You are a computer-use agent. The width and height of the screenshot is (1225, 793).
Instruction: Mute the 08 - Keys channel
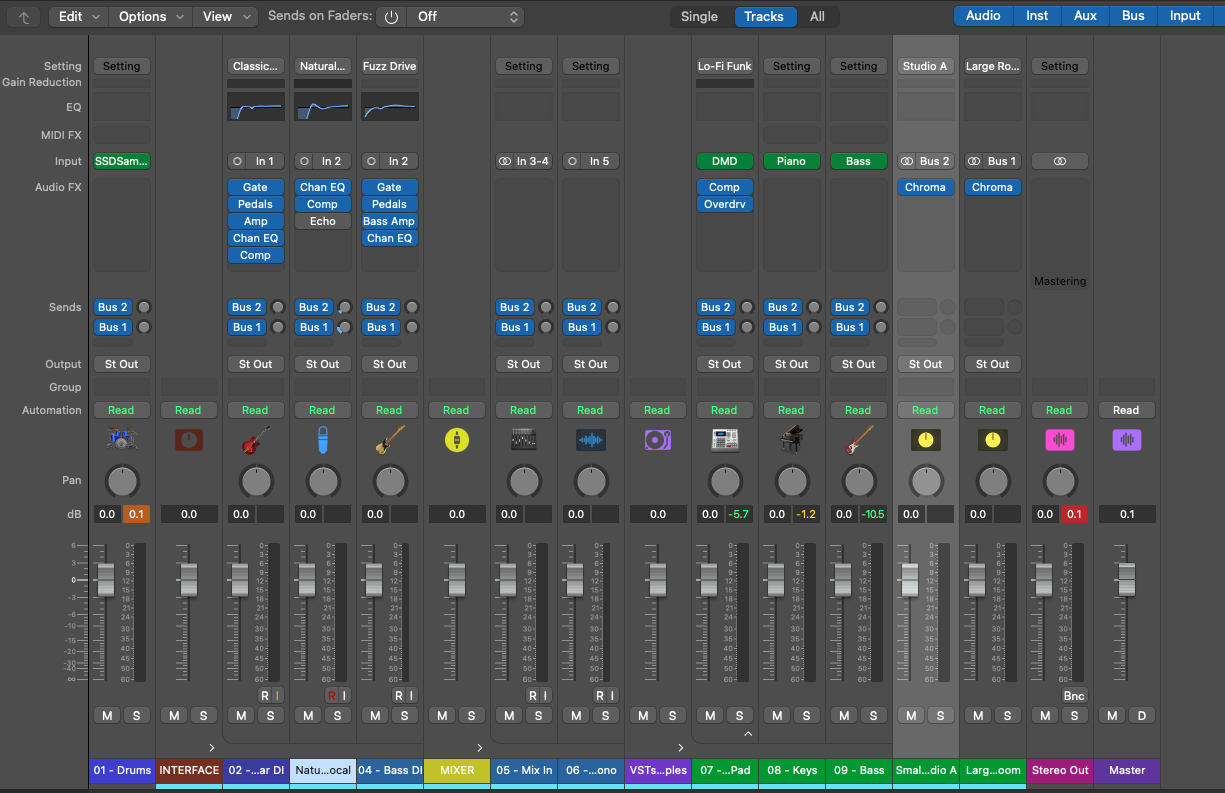776,715
